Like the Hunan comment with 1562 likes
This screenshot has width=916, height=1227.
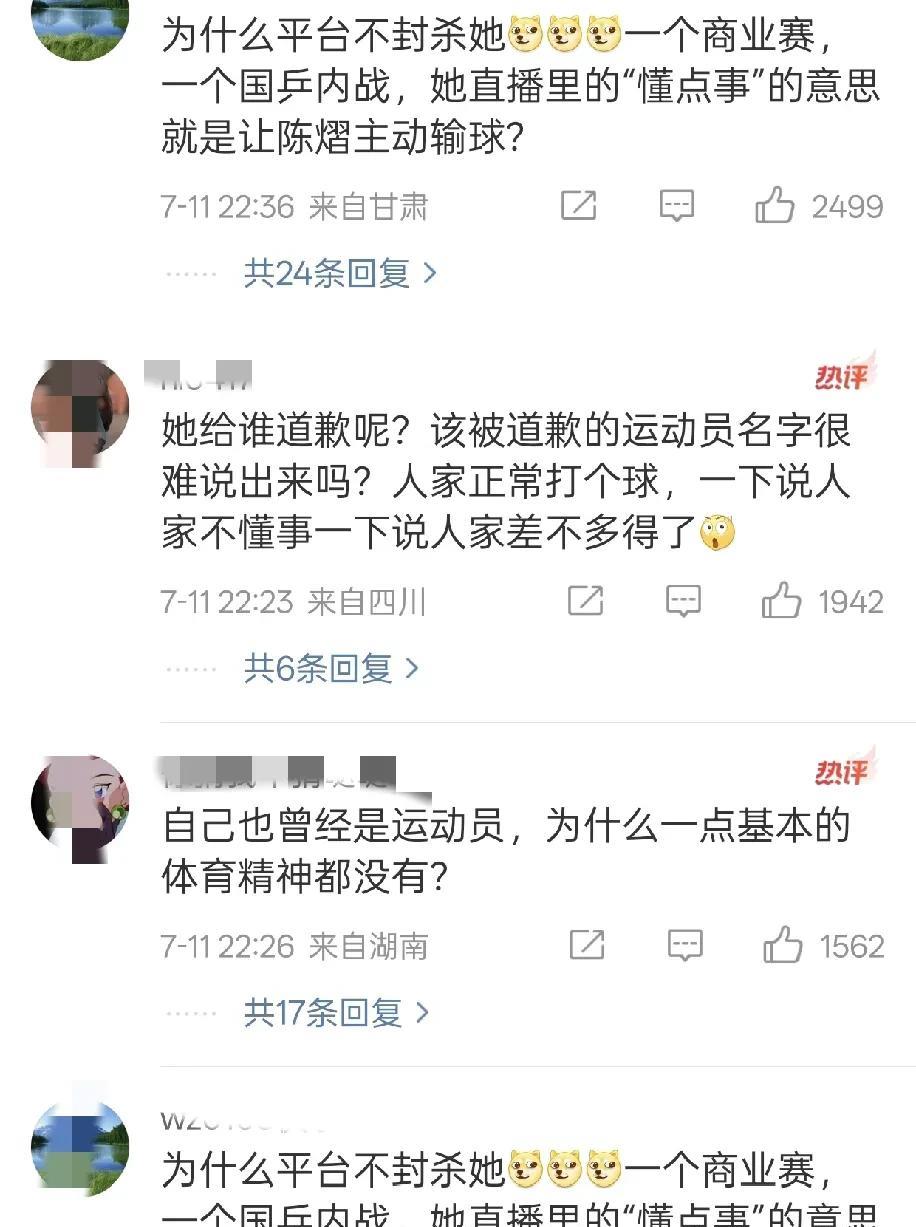(783, 945)
